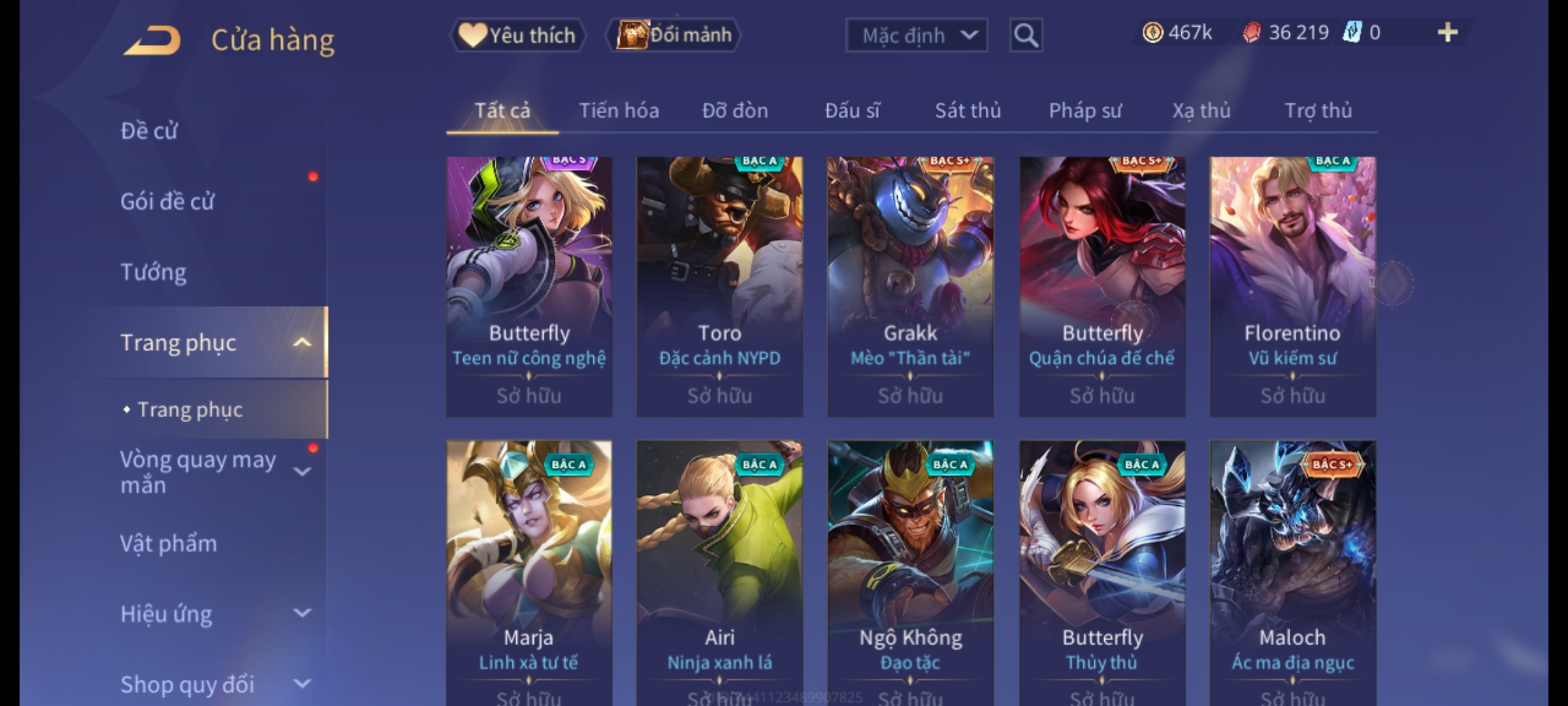Select the Grakk Mèo Thần tài skin card
The width and height of the screenshot is (1568, 706).
(x=910, y=286)
